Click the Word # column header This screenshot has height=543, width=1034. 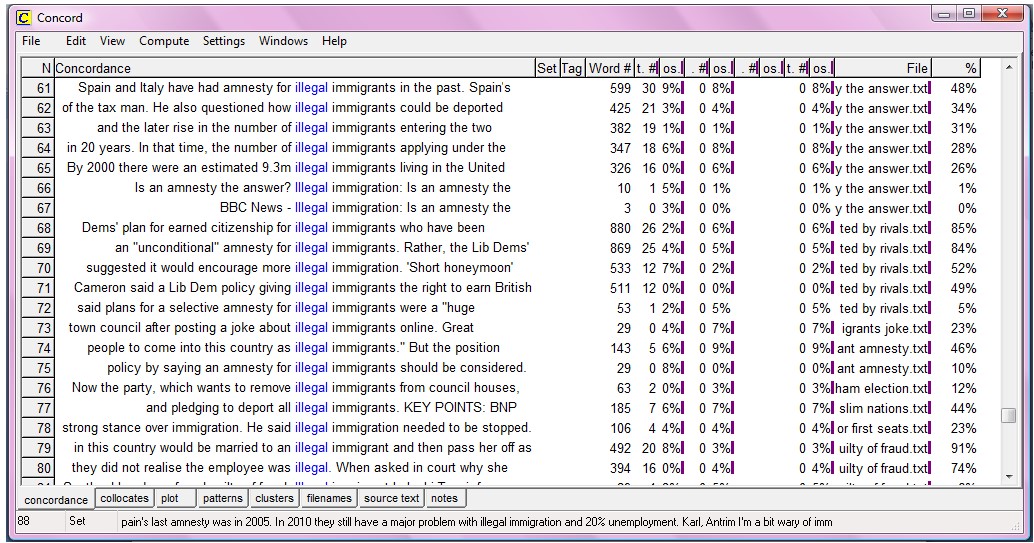pos(609,68)
